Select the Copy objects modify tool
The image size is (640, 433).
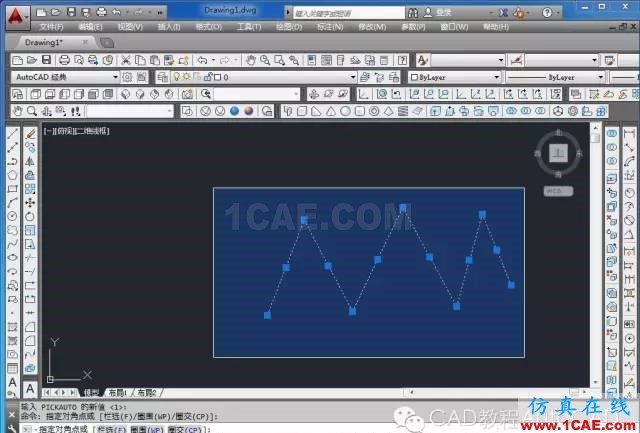pyautogui.click(x=30, y=147)
